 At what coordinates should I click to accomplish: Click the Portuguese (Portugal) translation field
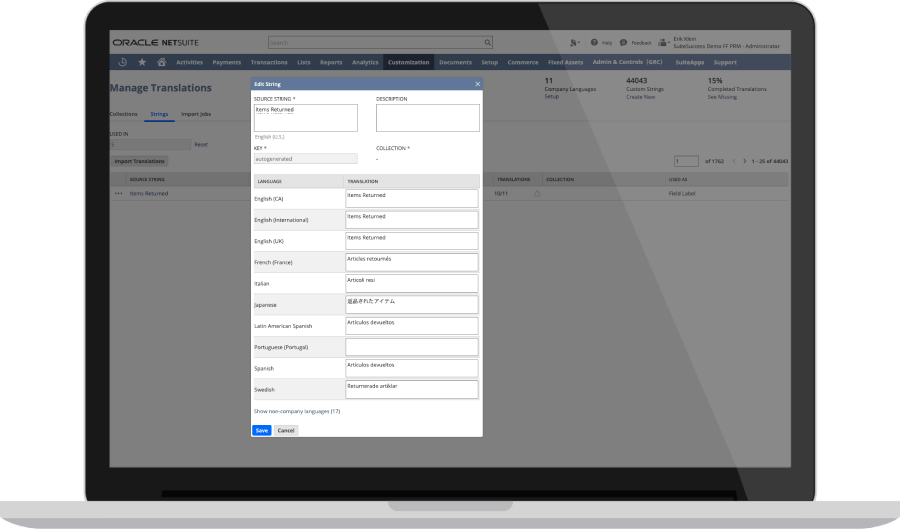(x=412, y=347)
